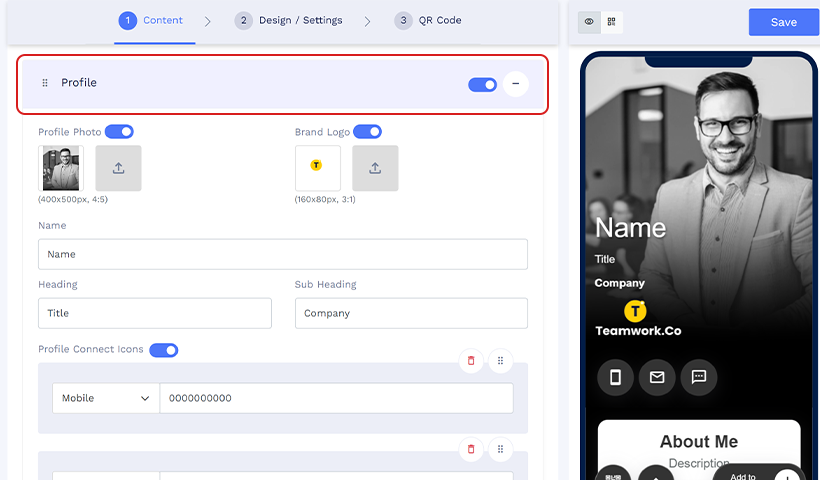Viewport: 820px width, 480px height.
Task: Delete the connect row below the Mobile row
Action: pyautogui.click(x=471, y=449)
